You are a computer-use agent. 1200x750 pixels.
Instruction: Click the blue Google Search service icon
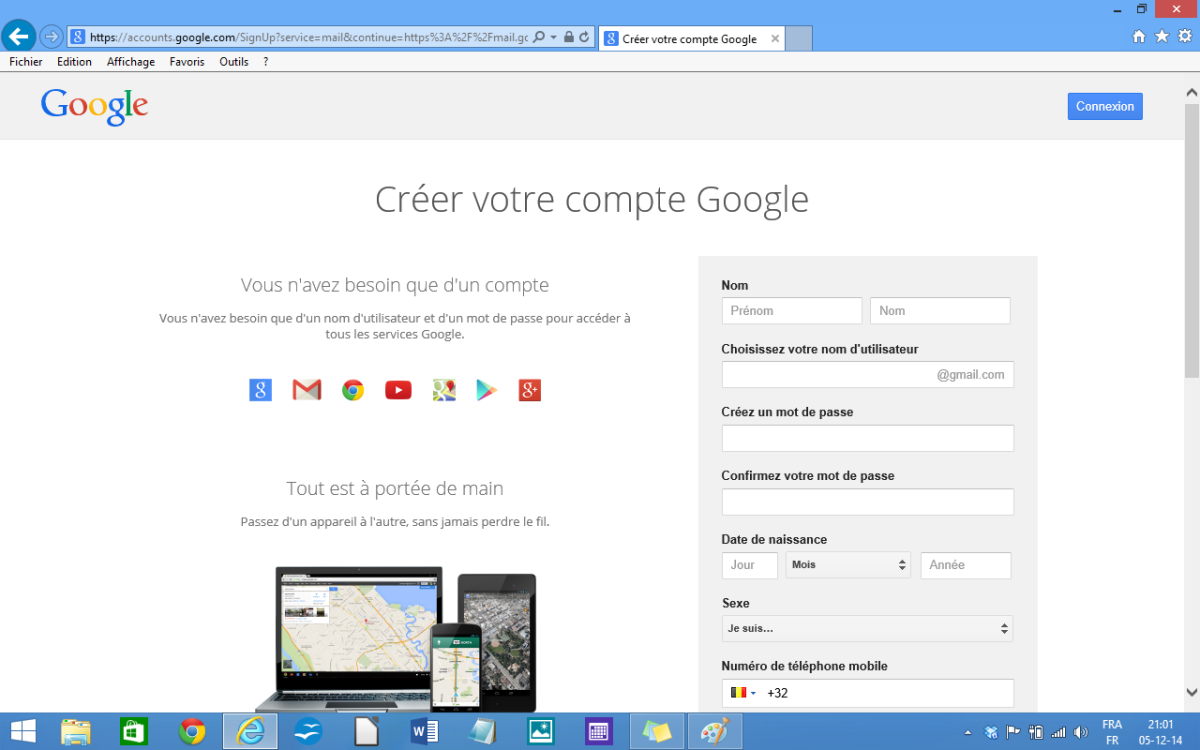[260, 390]
